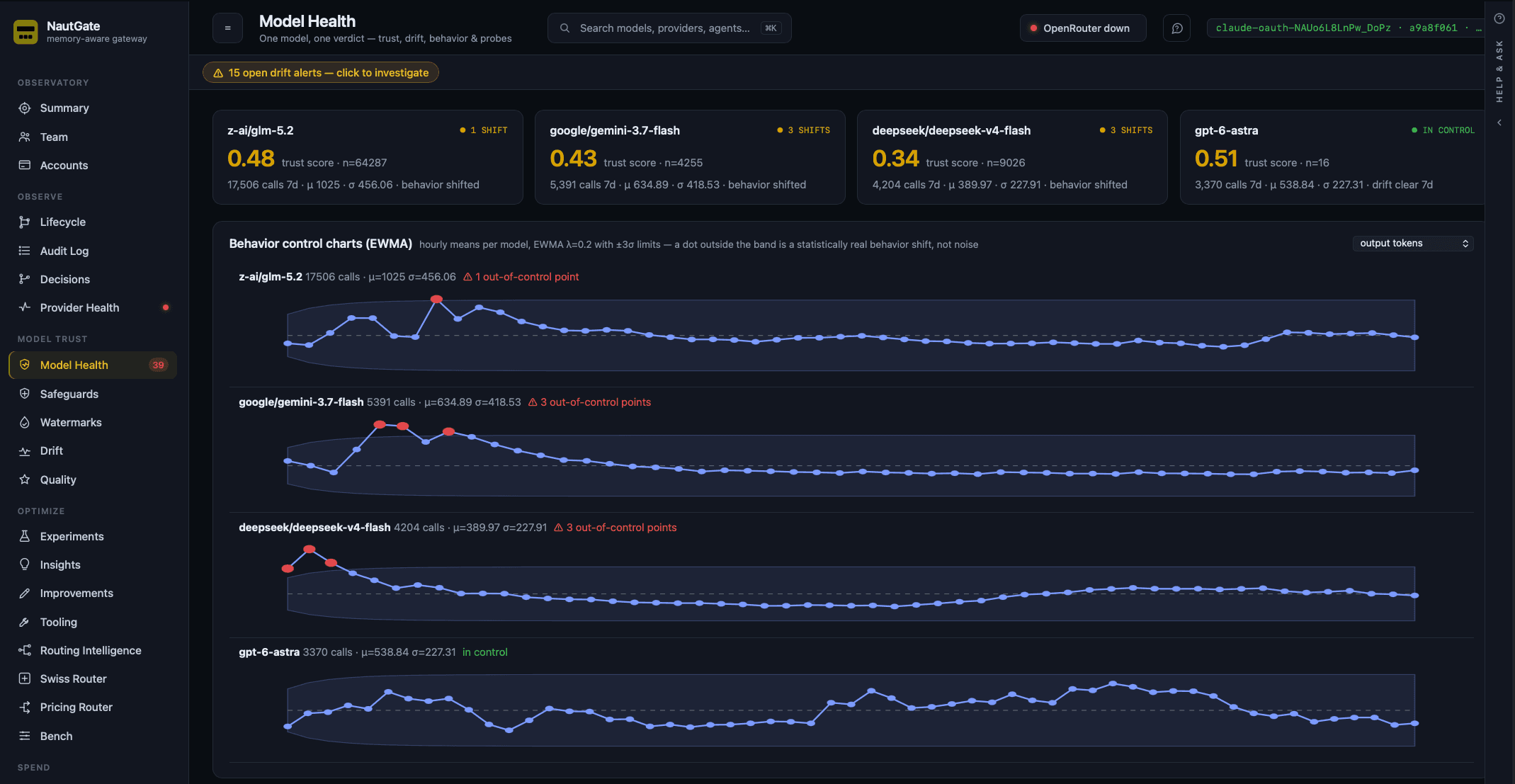Click the Model Health 39 alerts badge
Viewport: 1515px width, 784px height.
point(158,365)
